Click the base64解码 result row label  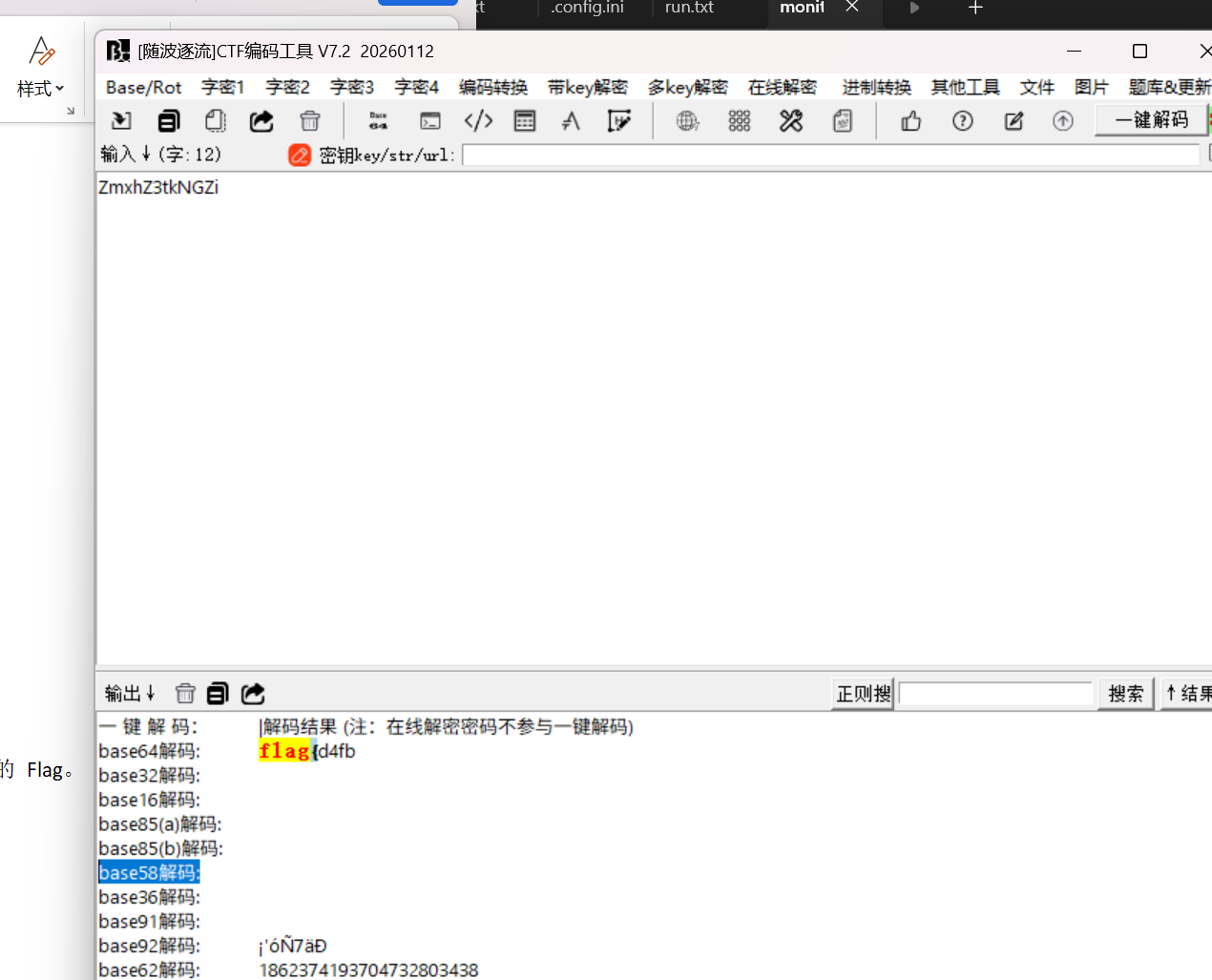[x=149, y=751]
